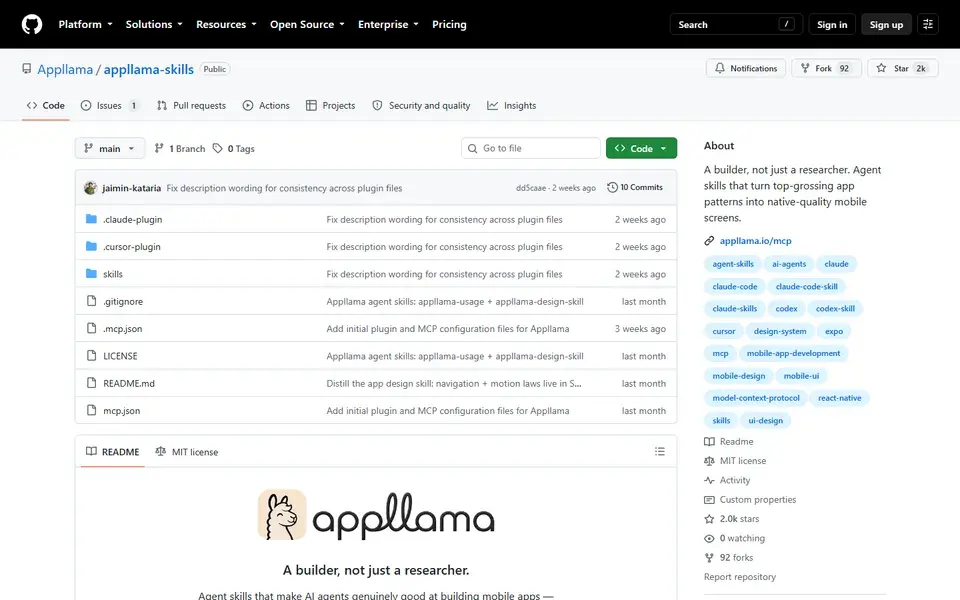Click the eye icon beside 0 watching

pos(709,538)
